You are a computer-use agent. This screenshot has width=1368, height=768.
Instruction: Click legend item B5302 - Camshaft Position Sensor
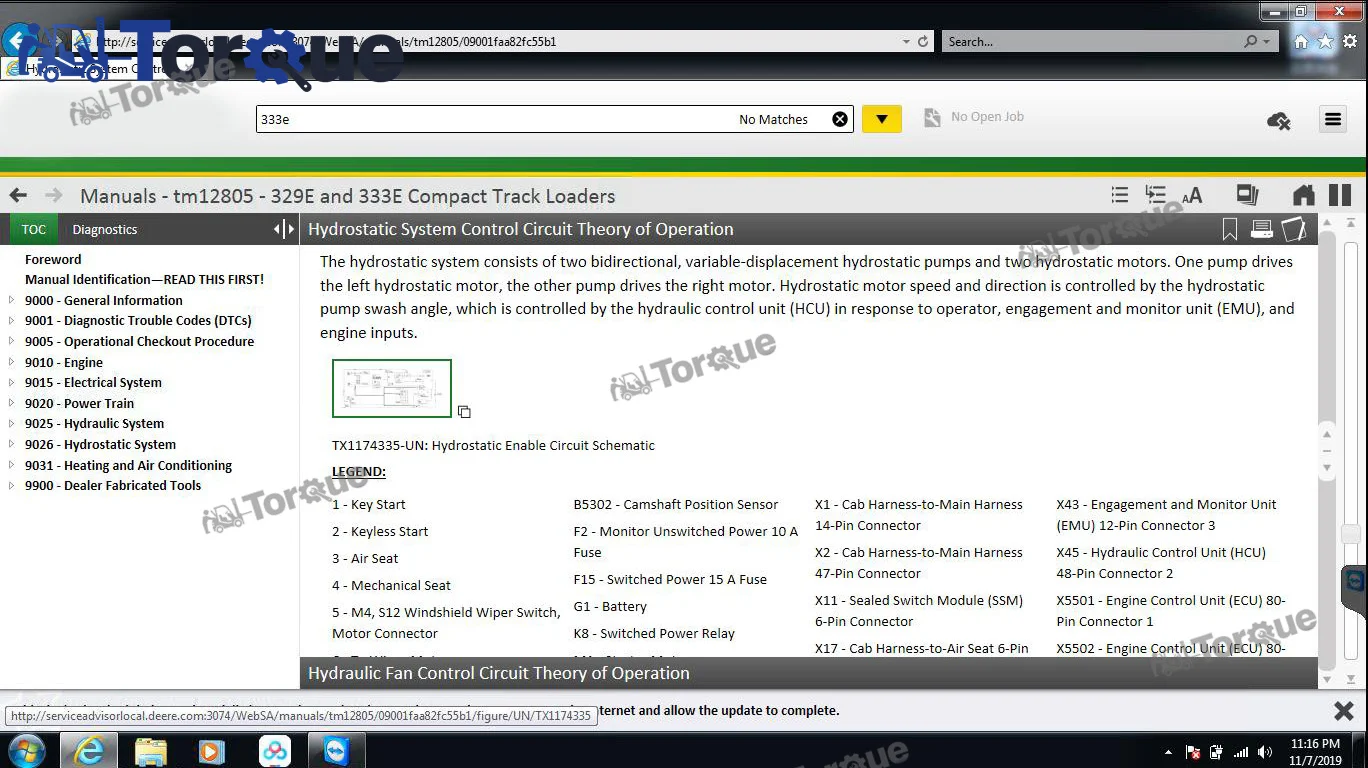pyautogui.click(x=675, y=504)
